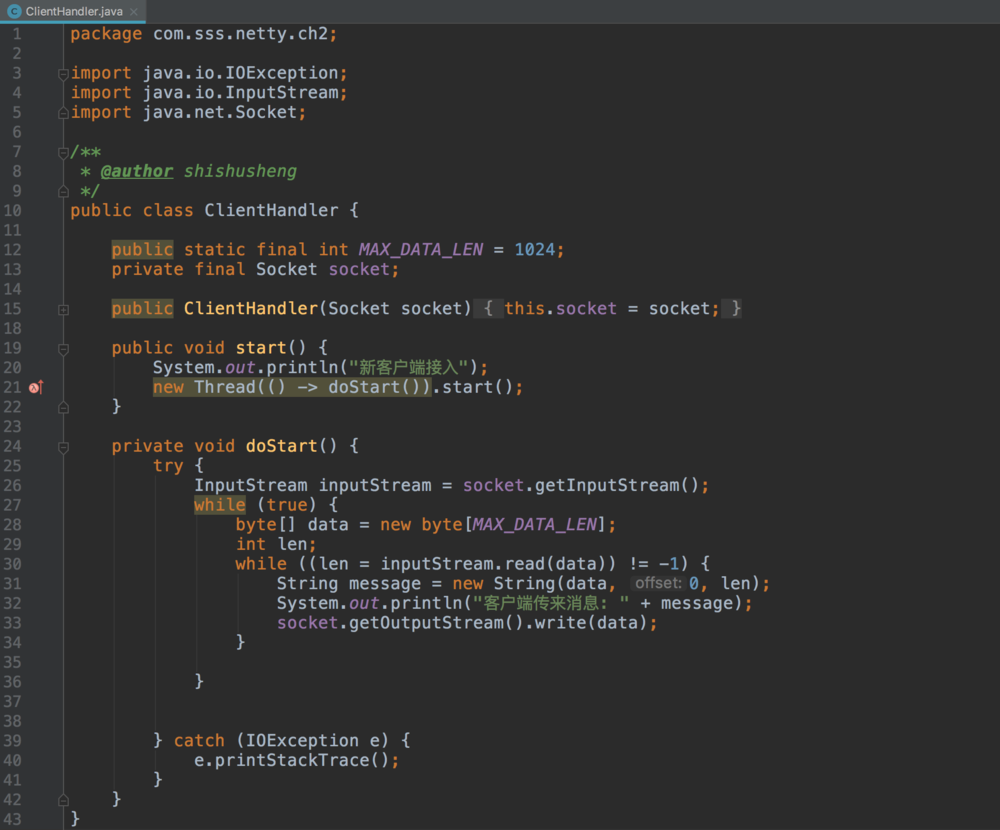Click the highlighted 'public' keyword on line 12
1000x830 pixels.
[x=142, y=249]
